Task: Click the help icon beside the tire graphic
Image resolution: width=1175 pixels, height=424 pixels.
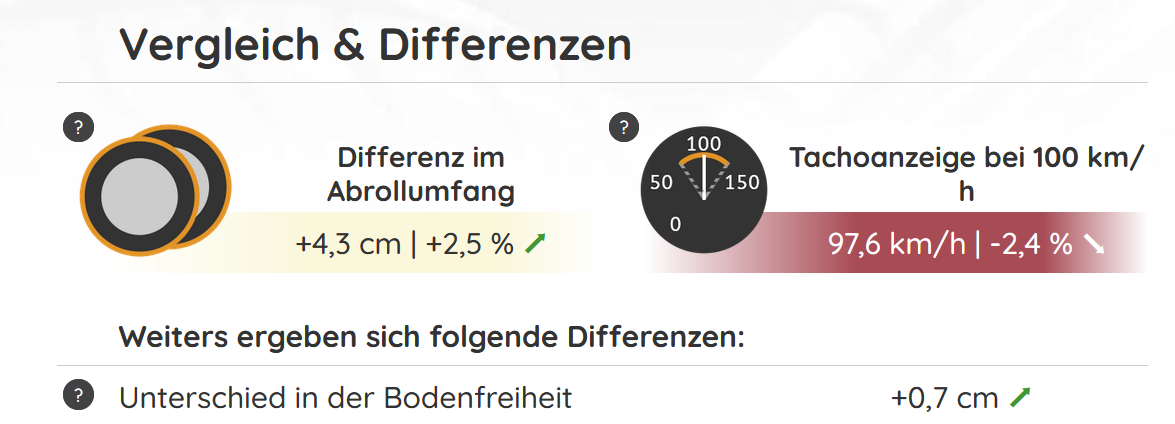Action: pyautogui.click(x=78, y=127)
